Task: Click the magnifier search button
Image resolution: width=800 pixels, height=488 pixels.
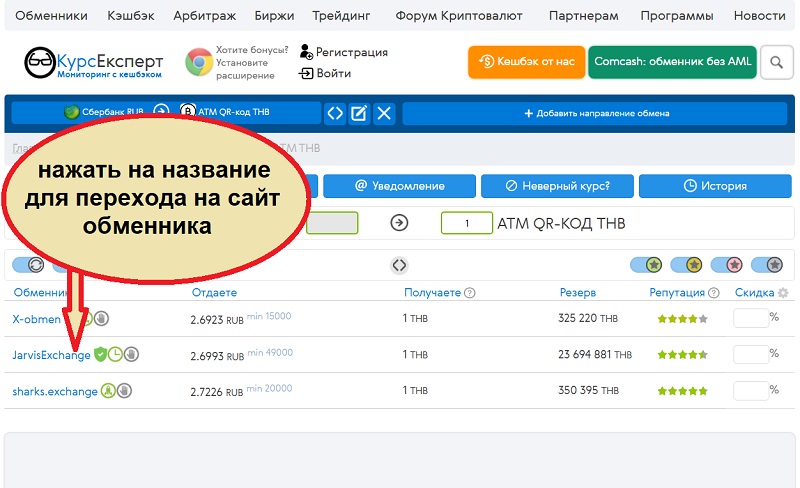Action: (x=777, y=62)
